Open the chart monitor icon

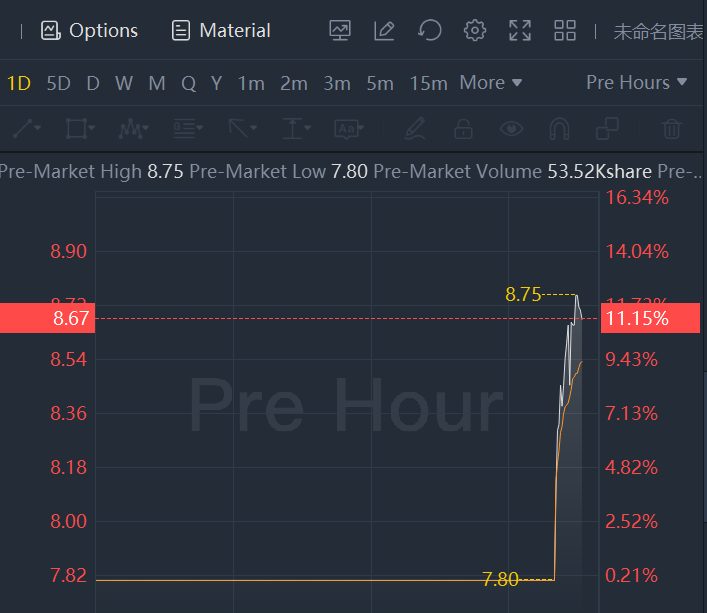tap(340, 31)
